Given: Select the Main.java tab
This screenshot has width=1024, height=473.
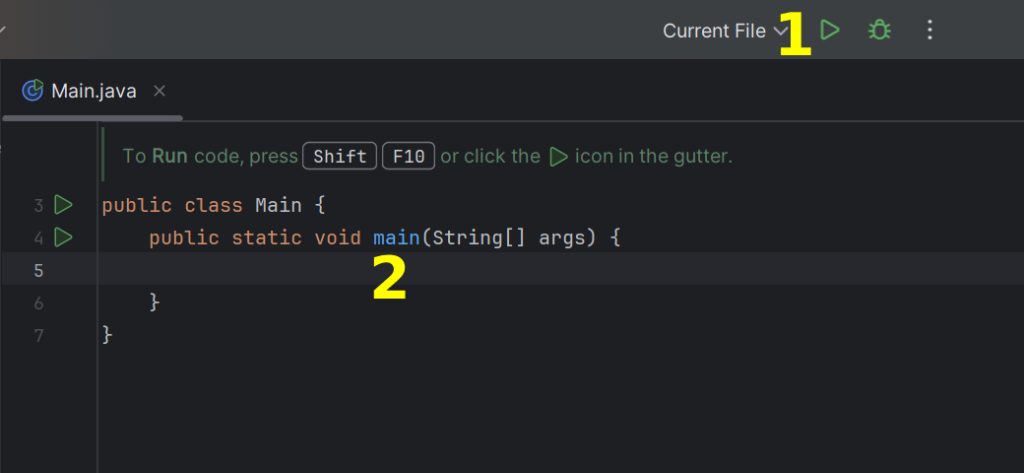Looking at the screenshot, I should coord(93,91).
